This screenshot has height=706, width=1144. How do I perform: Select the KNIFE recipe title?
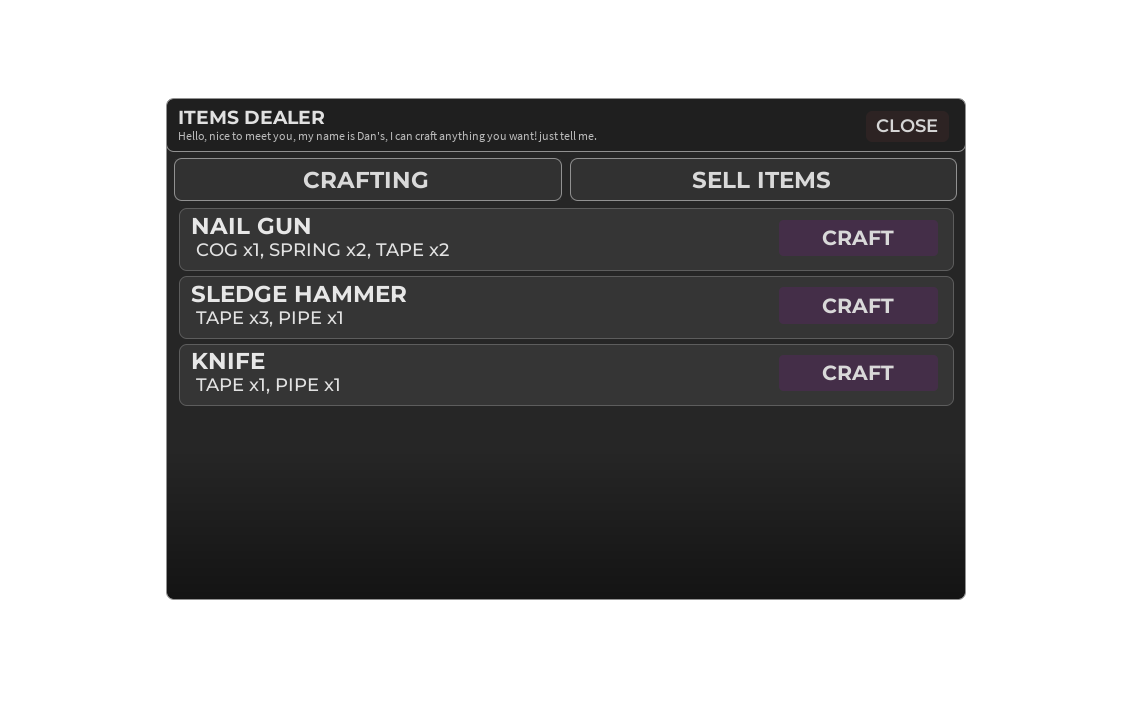point(228,361)
